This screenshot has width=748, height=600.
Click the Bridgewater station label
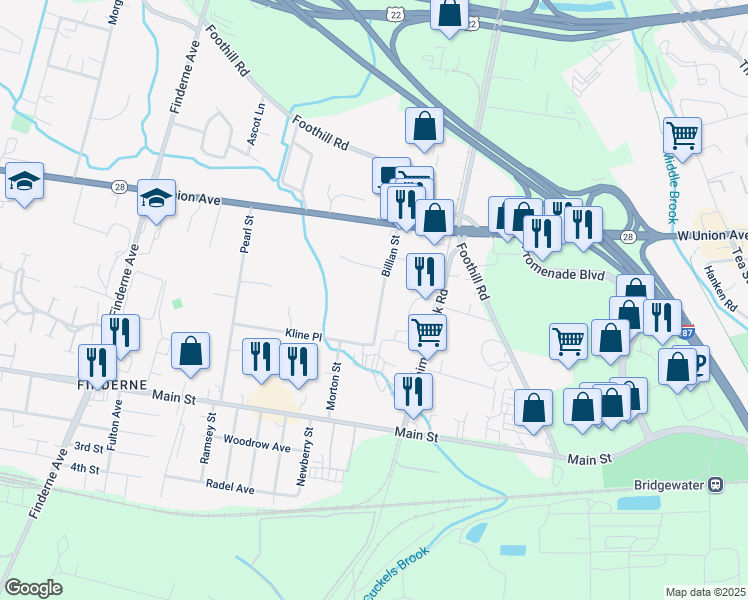click(669, 485)
